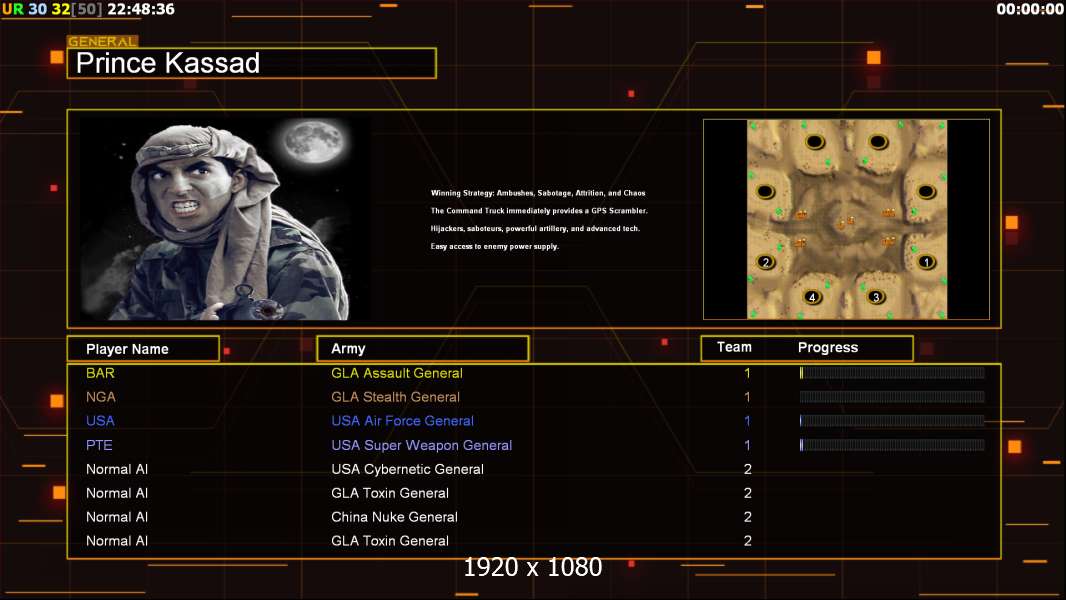1066x600 pixels.
Task: Click the Team column header
Action: click(734, 347)
